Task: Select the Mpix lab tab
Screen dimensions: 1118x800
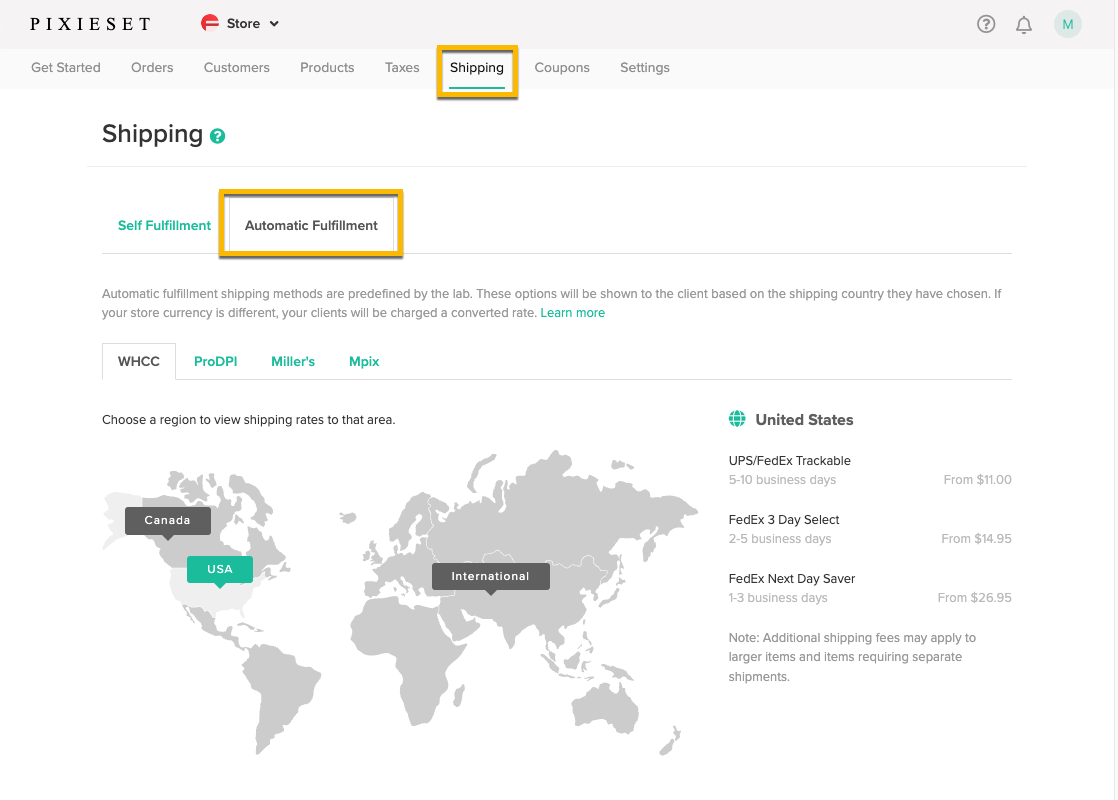Action: point(364,362)
